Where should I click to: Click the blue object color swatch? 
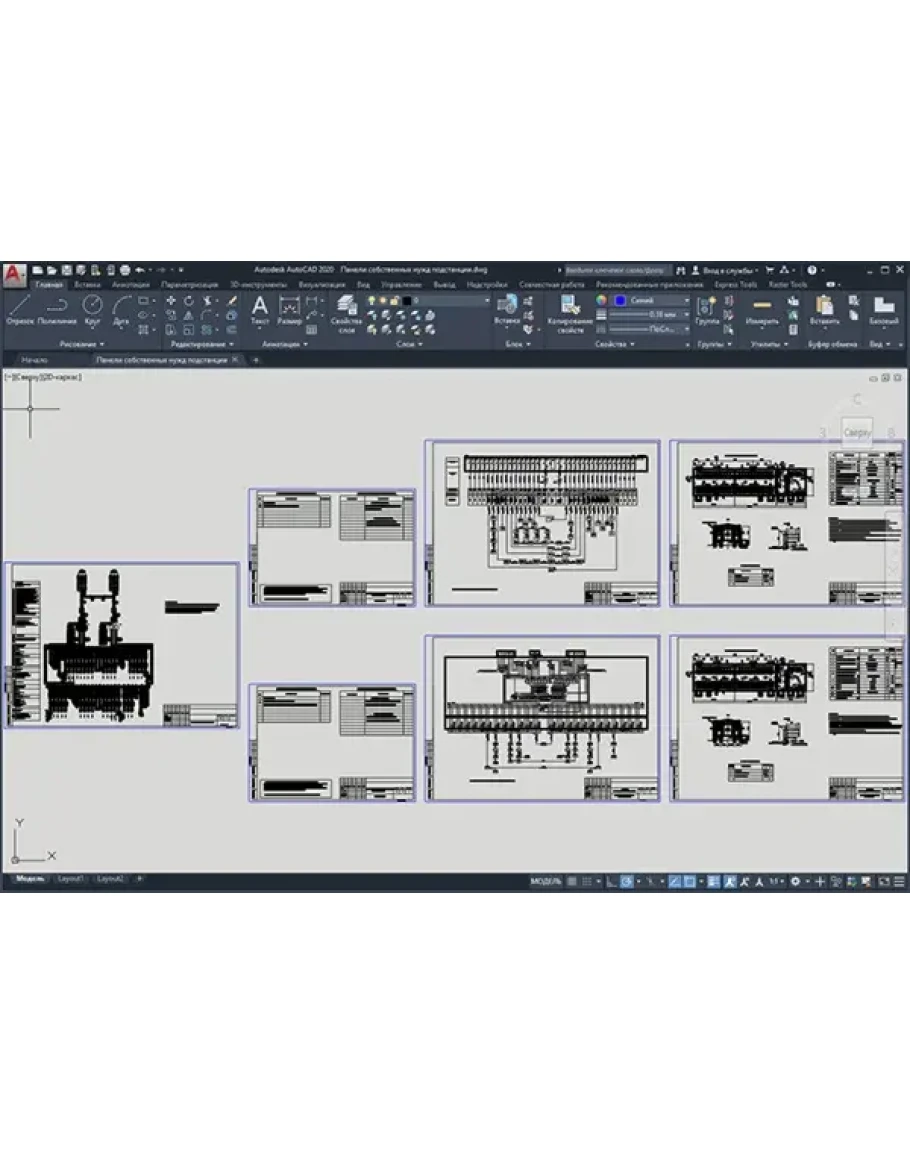coord(620,300)
